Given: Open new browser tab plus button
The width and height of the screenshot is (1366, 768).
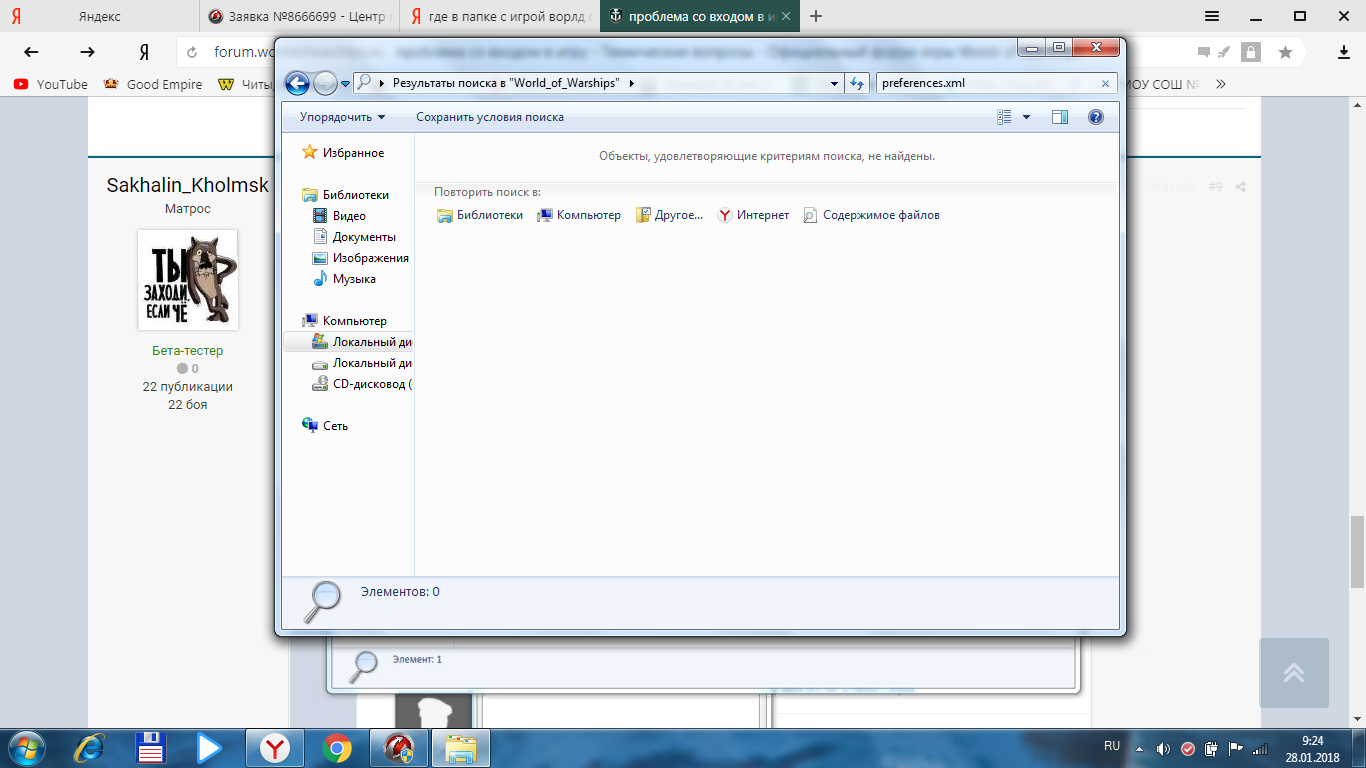Looking at the screenshot, I should pyautogui.click(x=816, y=16).
